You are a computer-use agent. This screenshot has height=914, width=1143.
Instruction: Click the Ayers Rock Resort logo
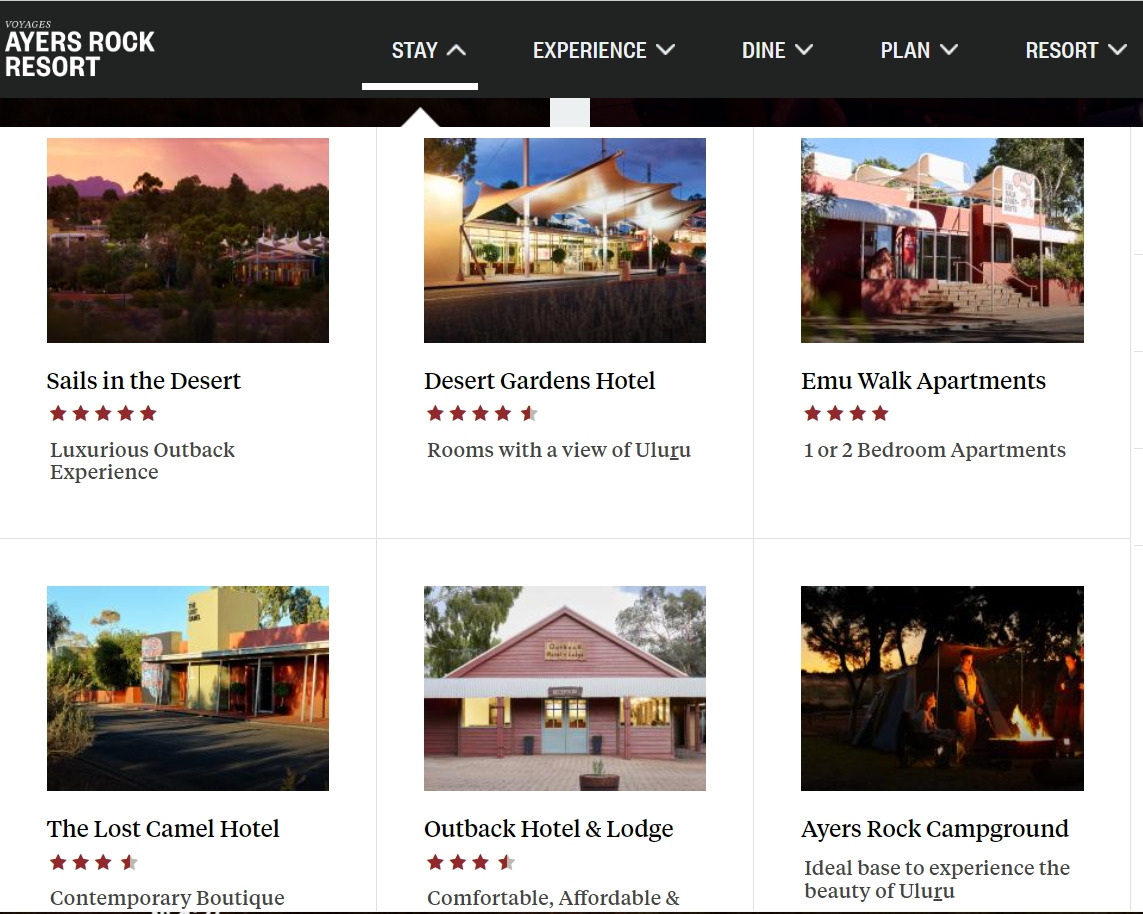[79, 49]
